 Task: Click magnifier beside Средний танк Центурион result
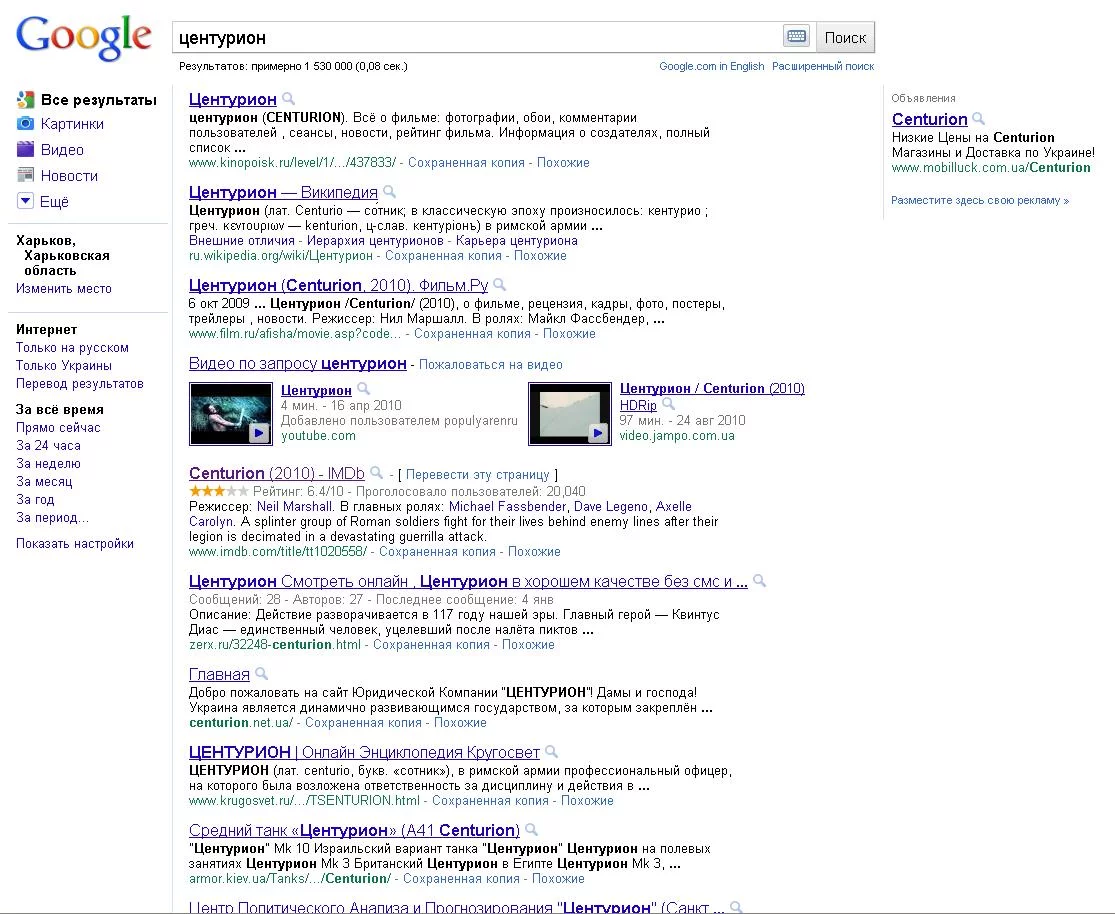coord(531,829)
